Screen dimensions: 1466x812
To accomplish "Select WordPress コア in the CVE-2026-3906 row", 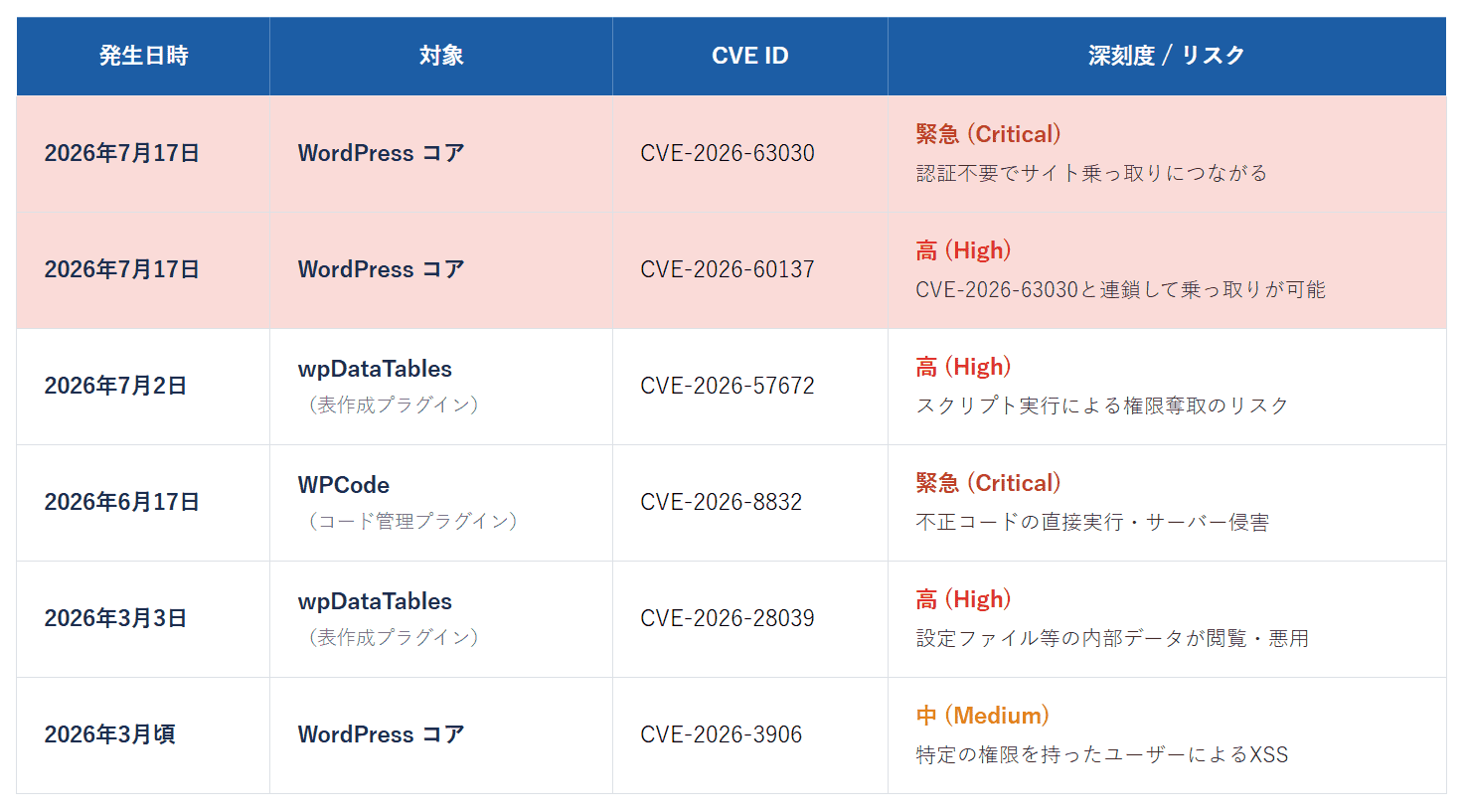I will click(x=381, y=734).
